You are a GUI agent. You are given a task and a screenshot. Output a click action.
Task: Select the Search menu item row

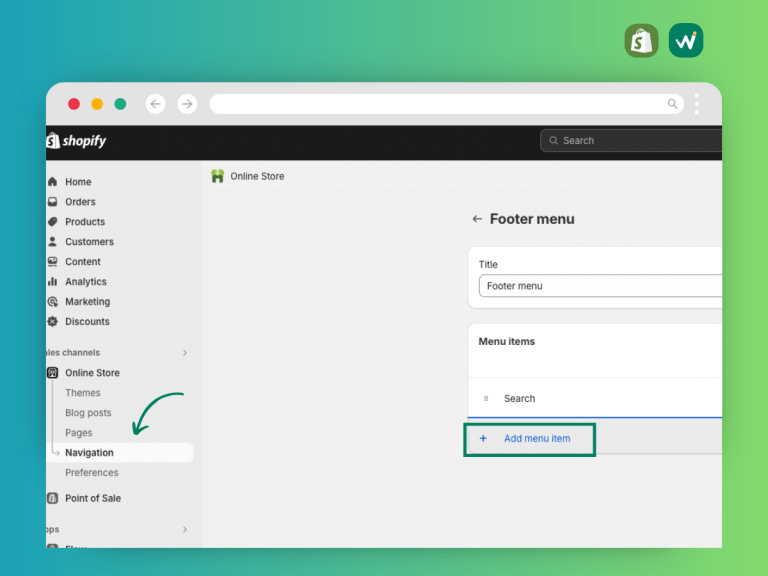point(595,398)
